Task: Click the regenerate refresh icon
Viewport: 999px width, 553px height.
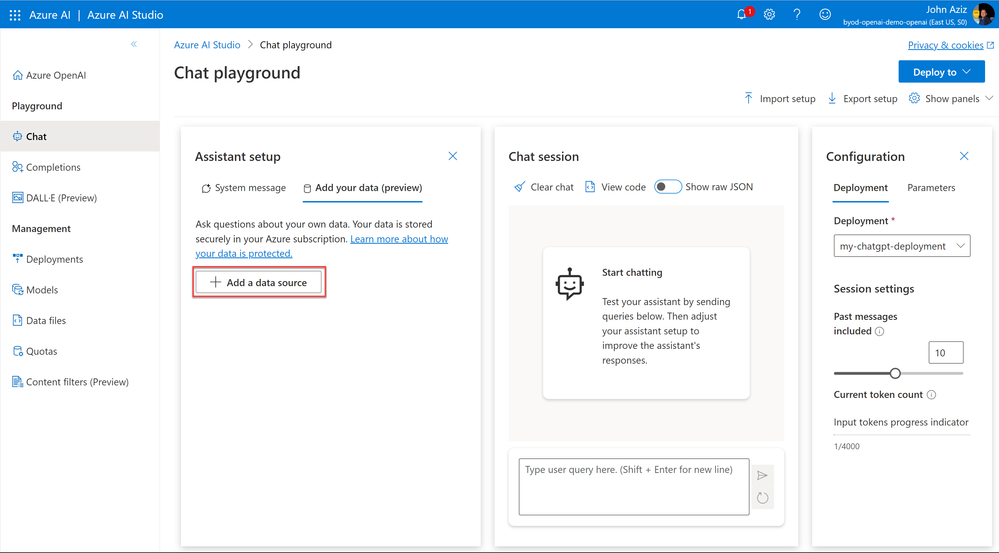Action: 762,498
